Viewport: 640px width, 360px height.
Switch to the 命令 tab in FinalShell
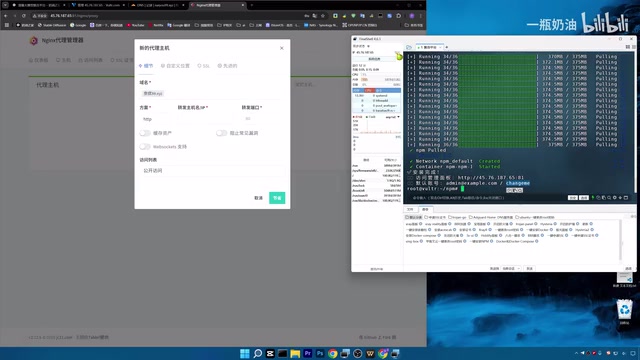click(x=425, y=209)
